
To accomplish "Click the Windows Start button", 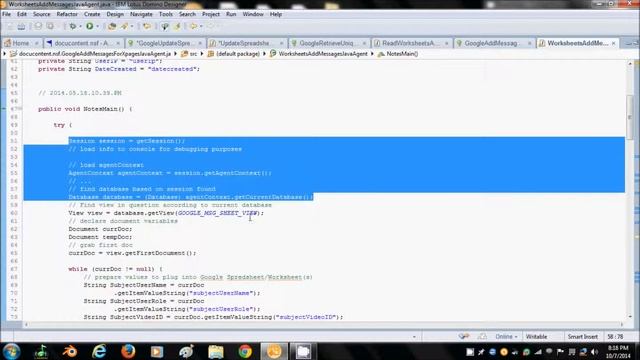I will coord(11,351).
